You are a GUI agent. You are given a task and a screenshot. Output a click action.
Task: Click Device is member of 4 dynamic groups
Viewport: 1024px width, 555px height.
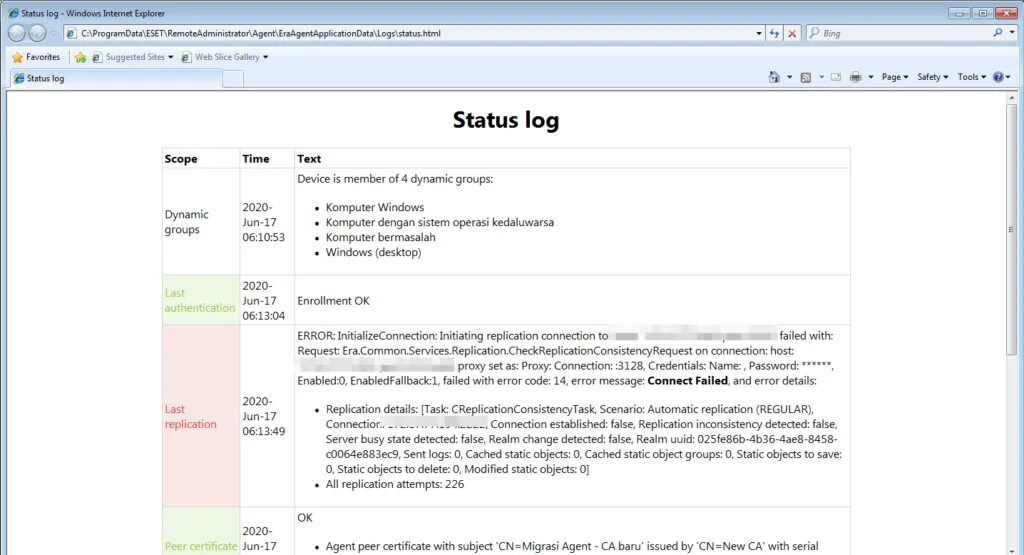(x=395, y=179)
